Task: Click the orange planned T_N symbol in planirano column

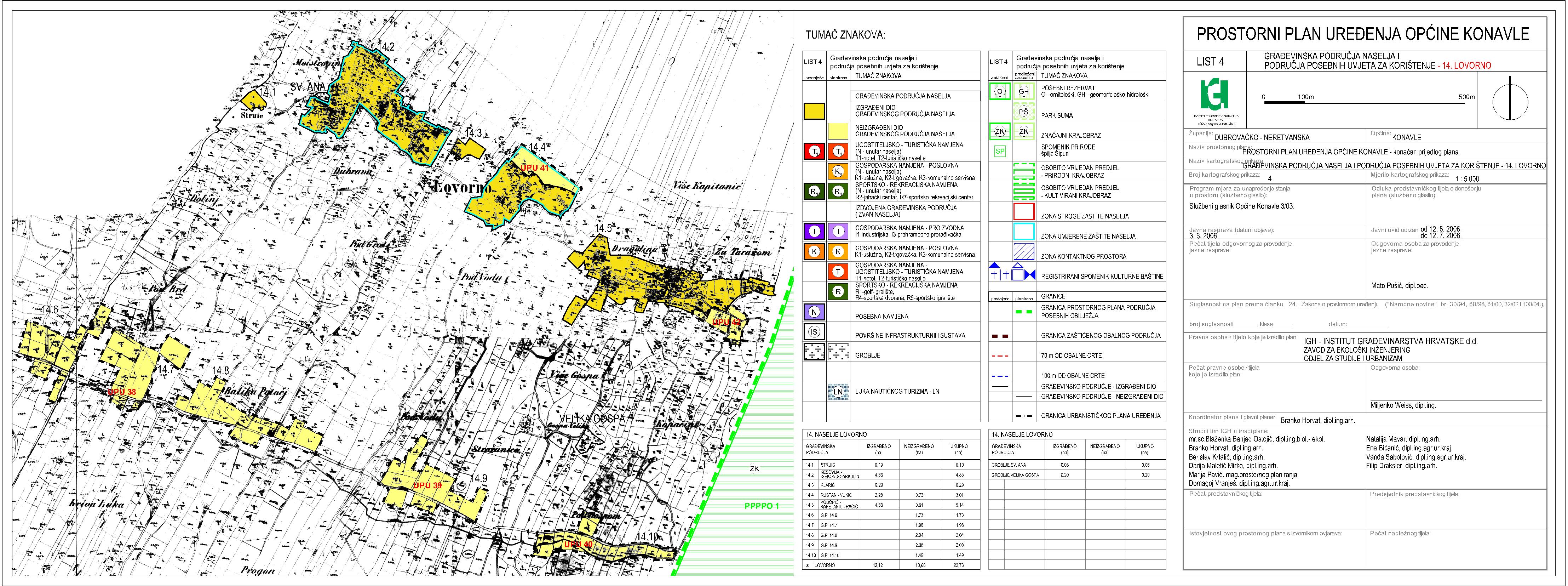Action: tap(838, 151)
